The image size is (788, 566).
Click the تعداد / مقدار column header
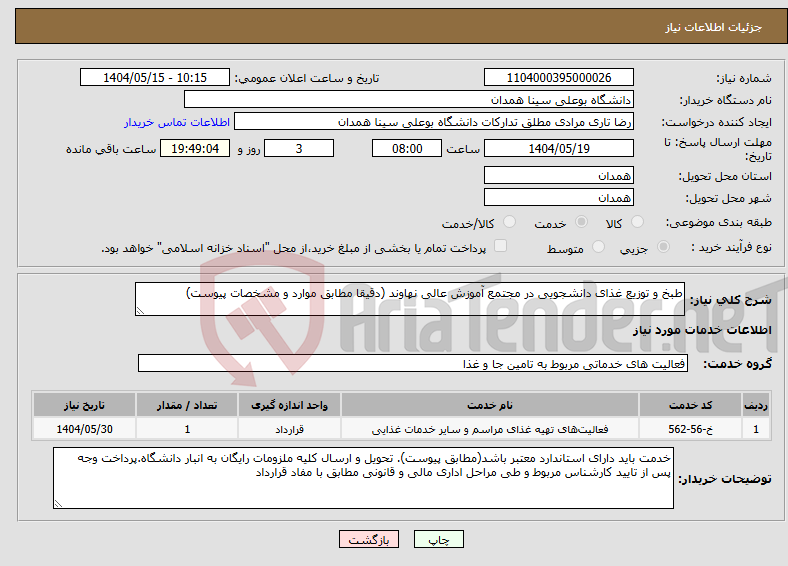pos(187,405)
